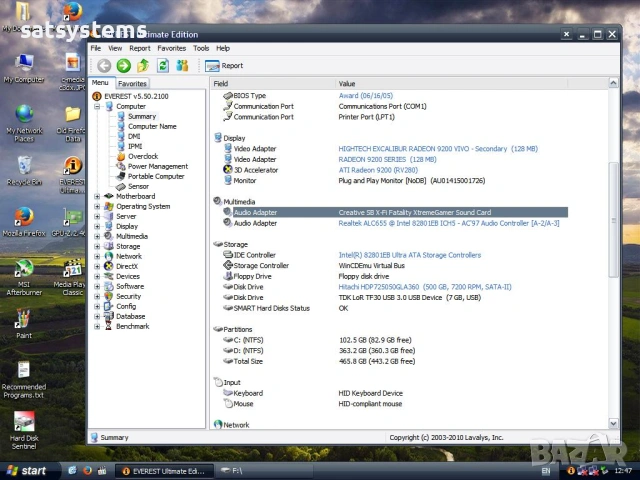
Task: Select the Overclock tree item
Action: point(143,156)
